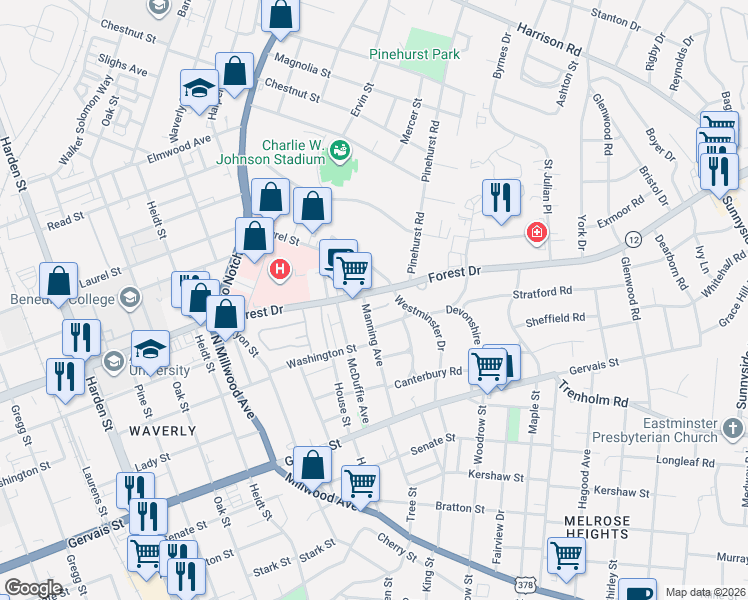
Task: Click the WAVERLY neighborhood label
Action: [x=163, y=431]
